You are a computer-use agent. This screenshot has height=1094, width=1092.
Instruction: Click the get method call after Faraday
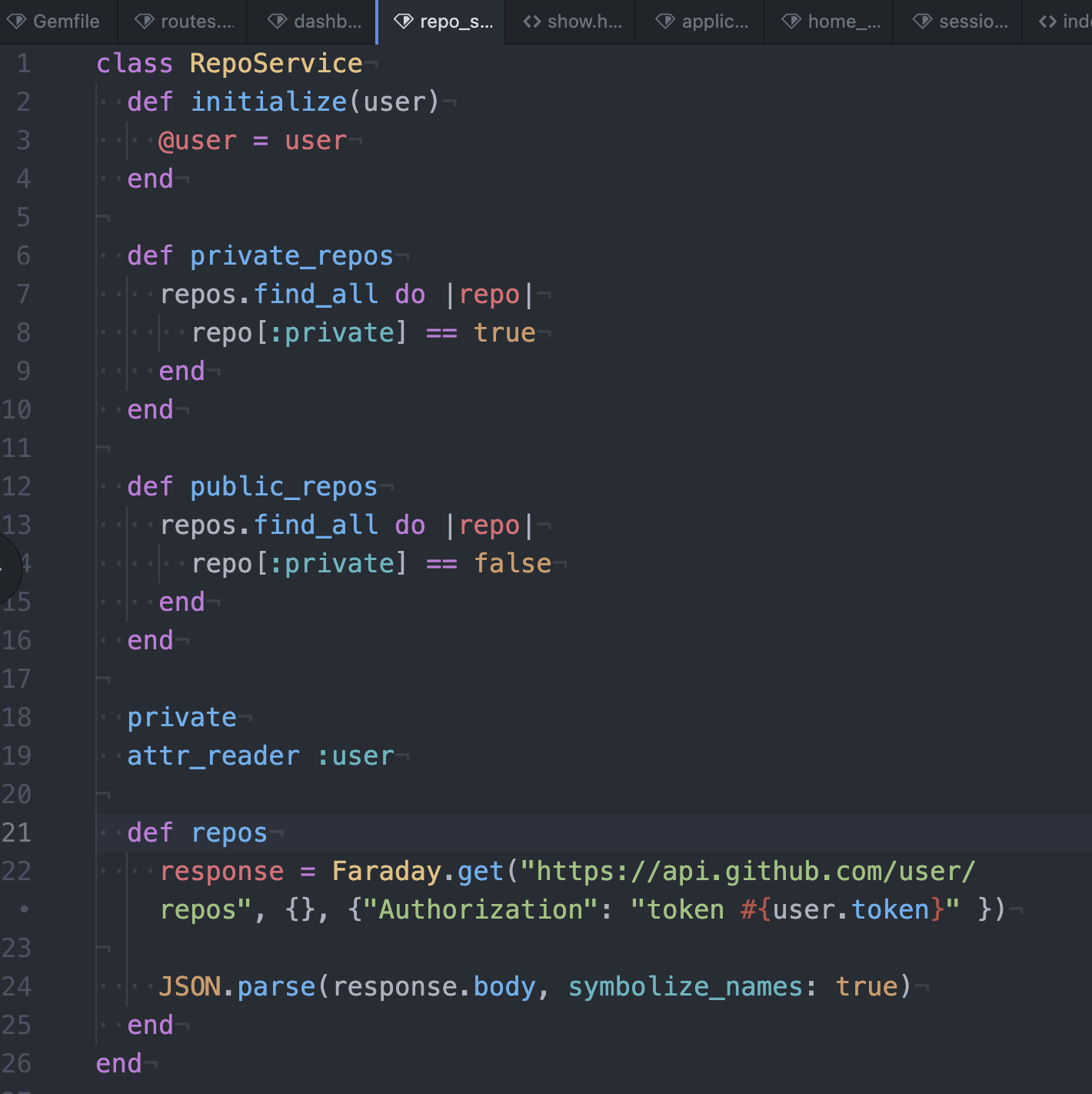coord(481,871)
